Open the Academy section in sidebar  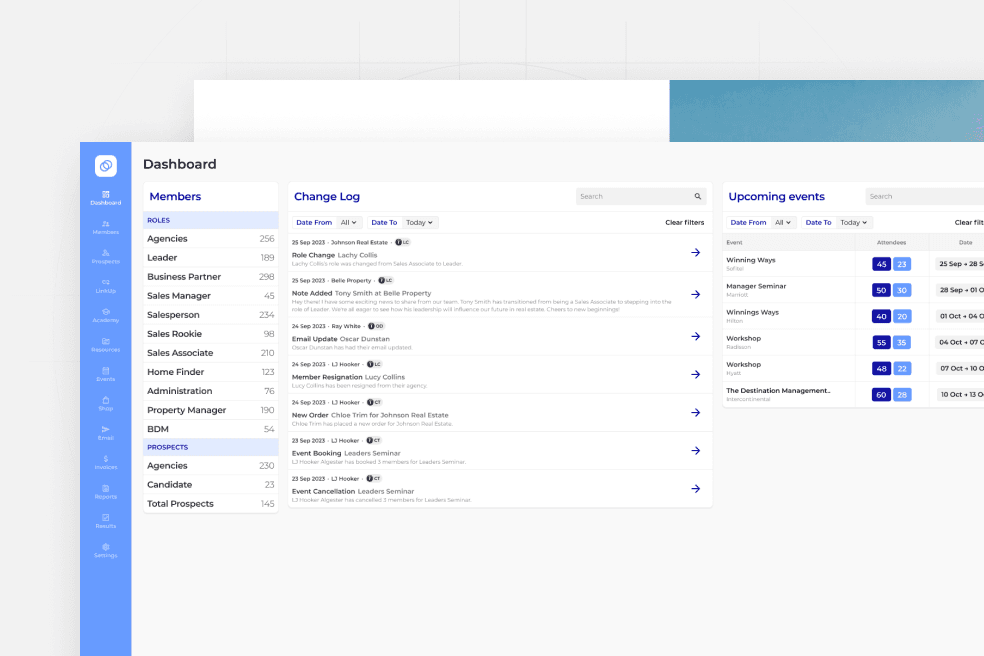[x=105, y=315]
